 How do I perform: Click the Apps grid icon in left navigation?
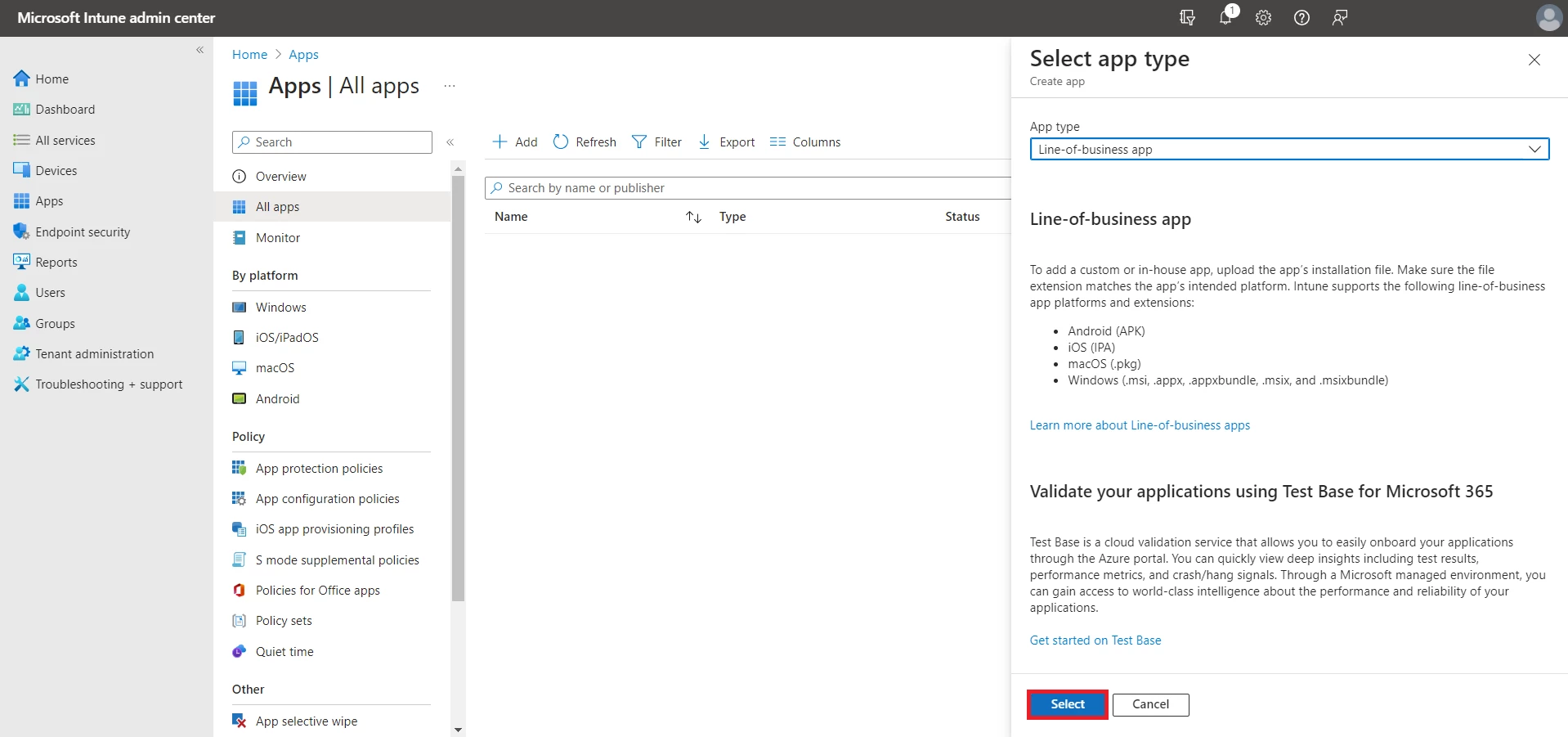[x=22, y=200]
